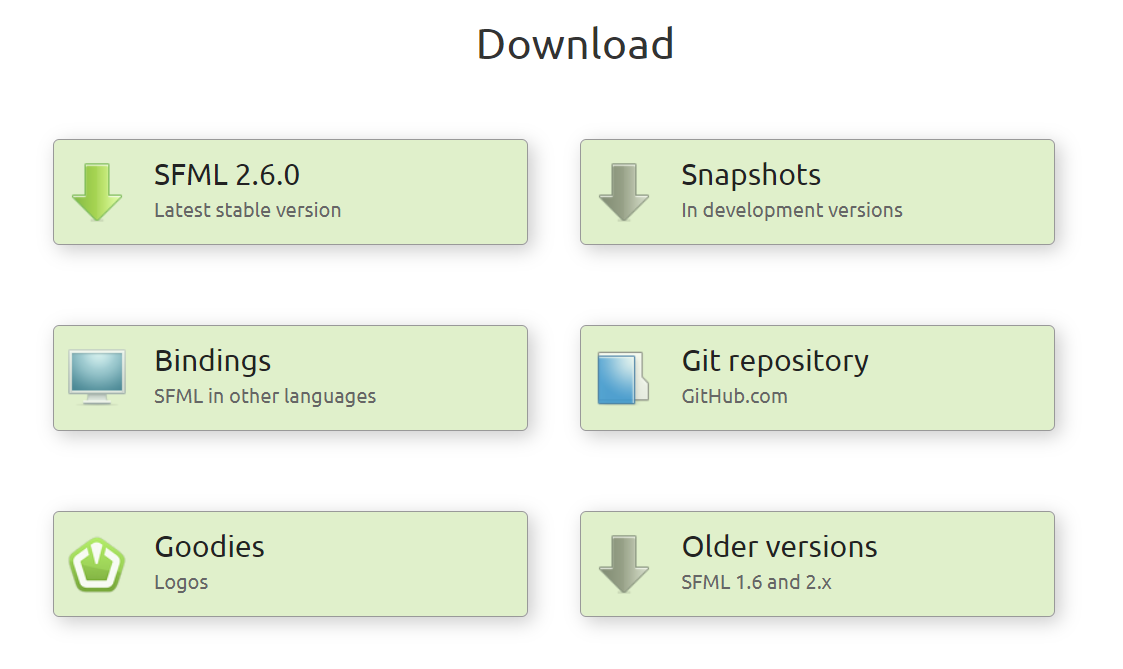Go to the Bindings page title
1123x669 pixels.
pyautogui.click(x=213, y=361)
